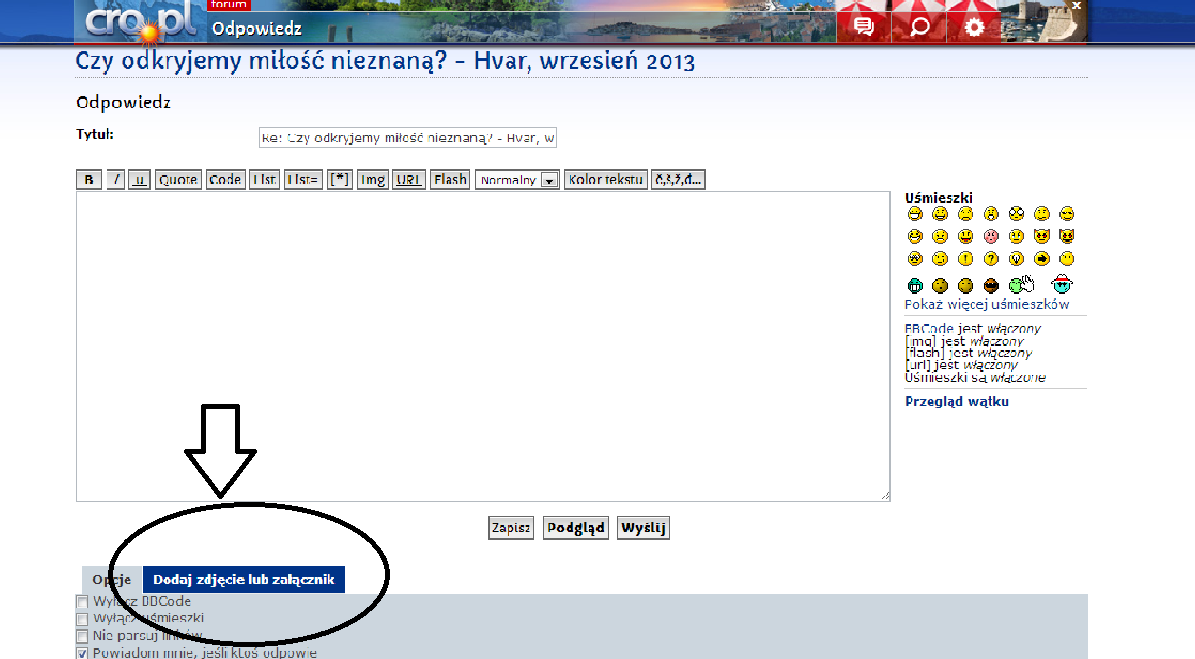1195x659 pixels.
Task: Open 'Przegląd wątku' thread review
Action: [956, 401]
